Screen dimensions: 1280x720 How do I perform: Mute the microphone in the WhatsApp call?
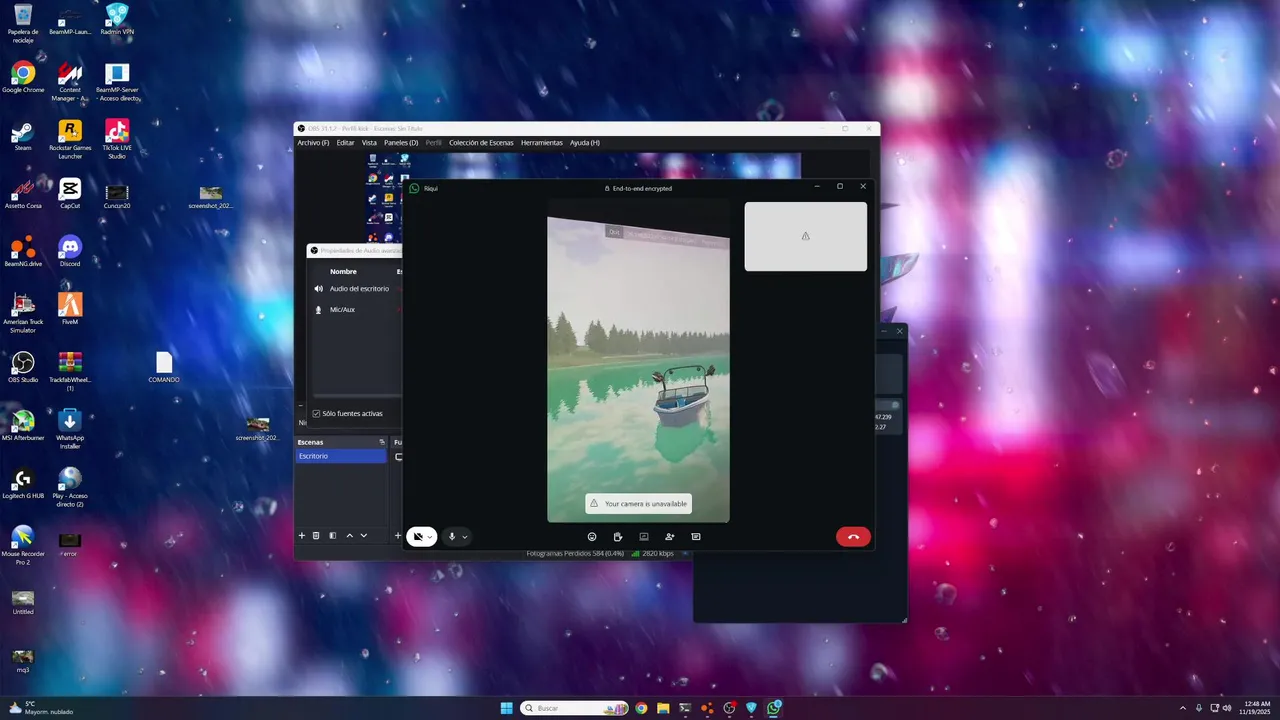452,537
